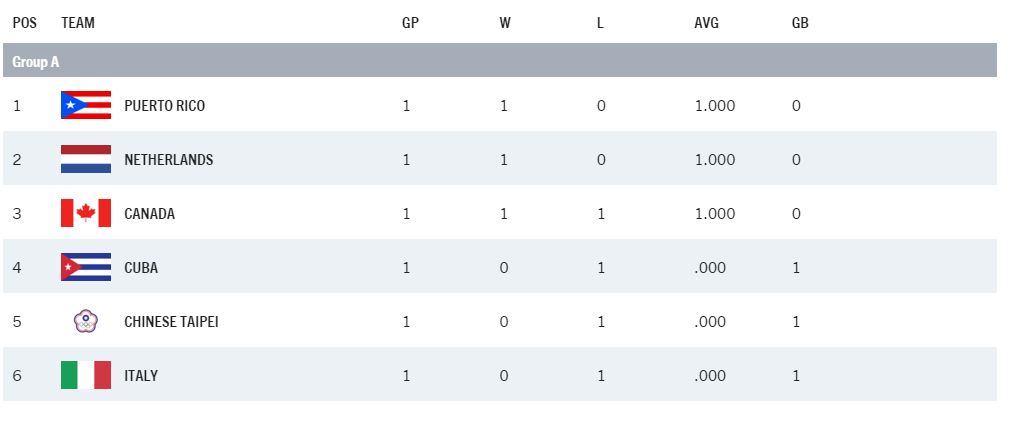Click the Netherlands flag icon
Screen dimensions: 1013x422
(x=85, y=159)
